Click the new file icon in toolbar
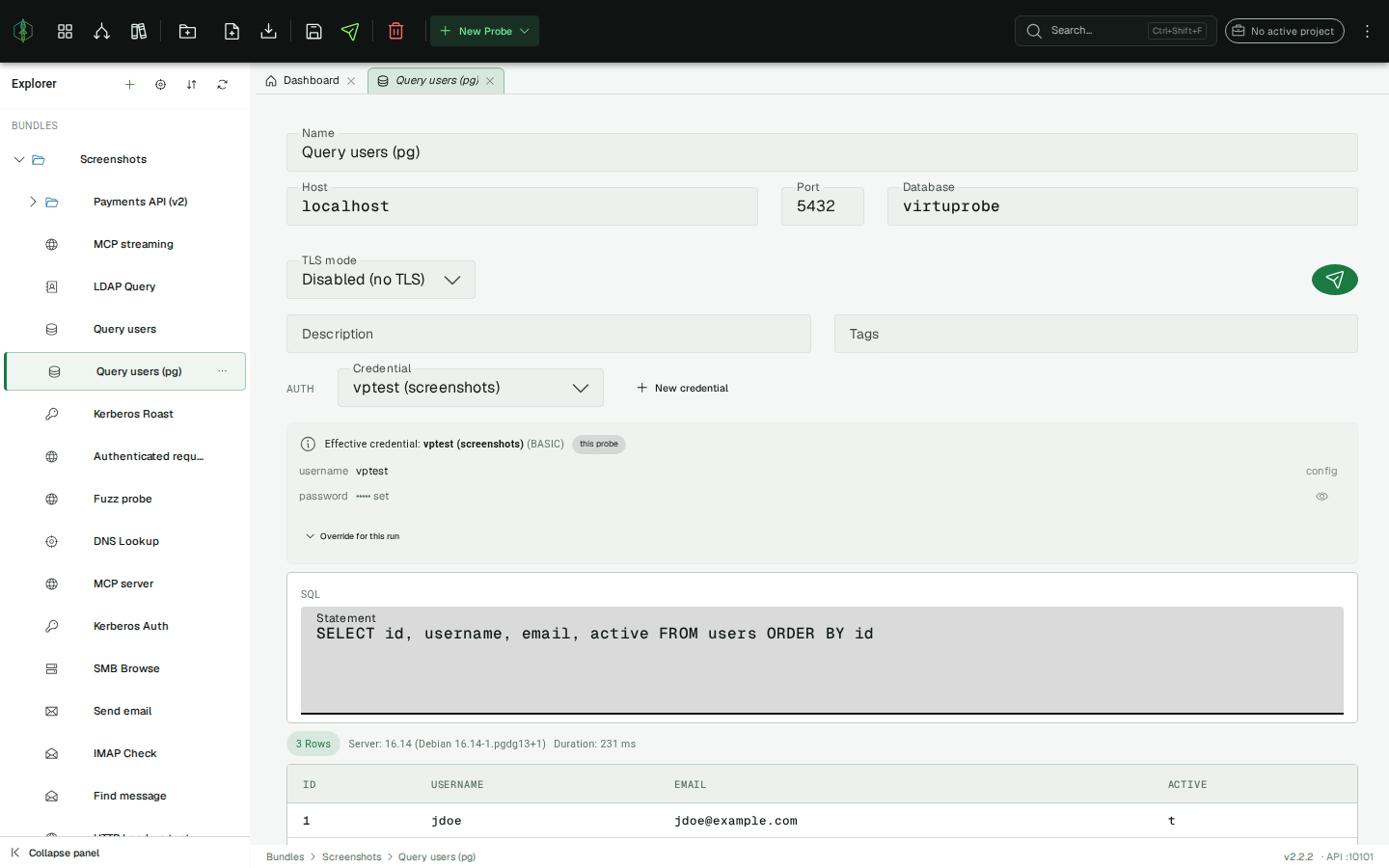Viewport: 1389px width, 868px height. tap(231, 31)
